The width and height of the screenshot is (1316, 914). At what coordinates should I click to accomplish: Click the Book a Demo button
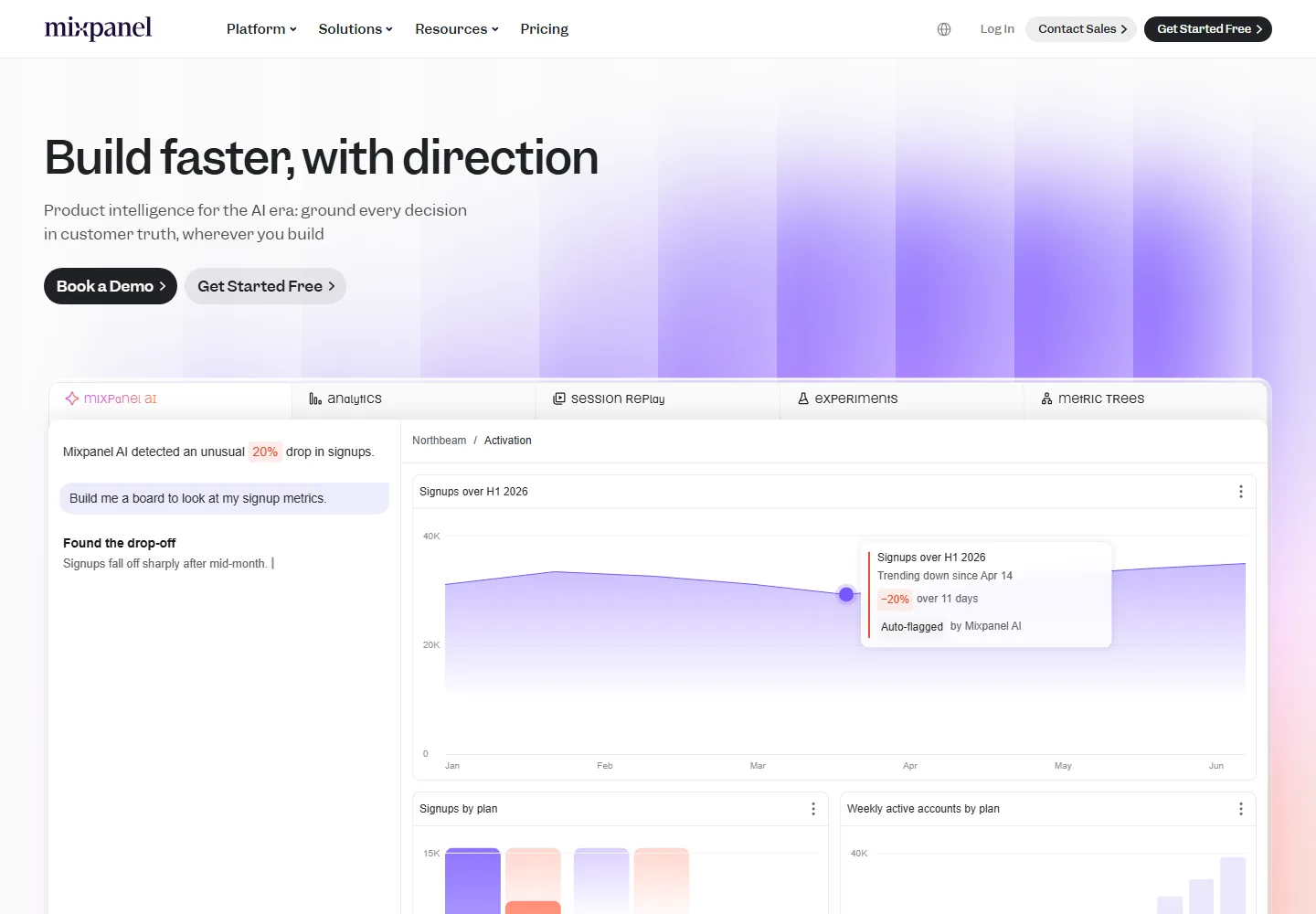111,286
